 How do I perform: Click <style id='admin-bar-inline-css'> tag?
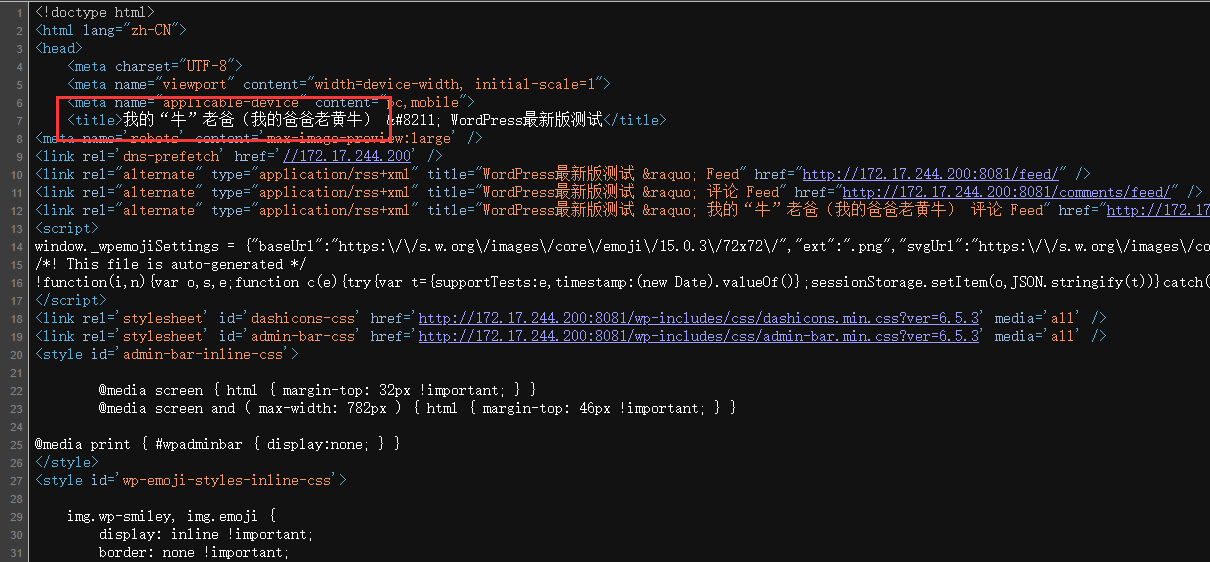tap(166, 354)
